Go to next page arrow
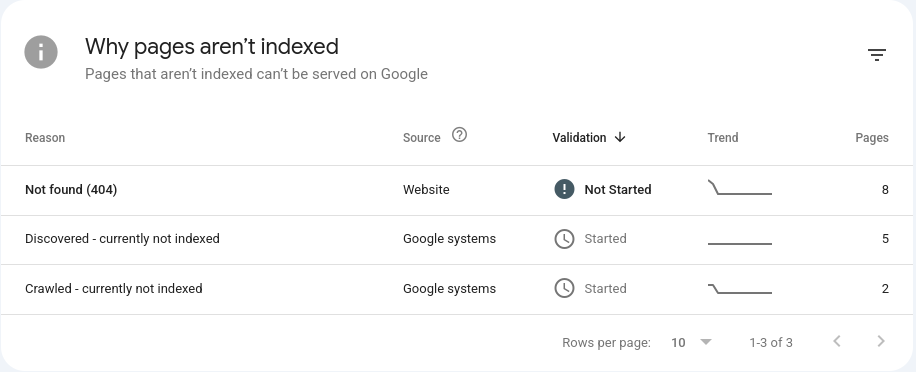Viewport: 916px width, 372px height. [881, 341]
